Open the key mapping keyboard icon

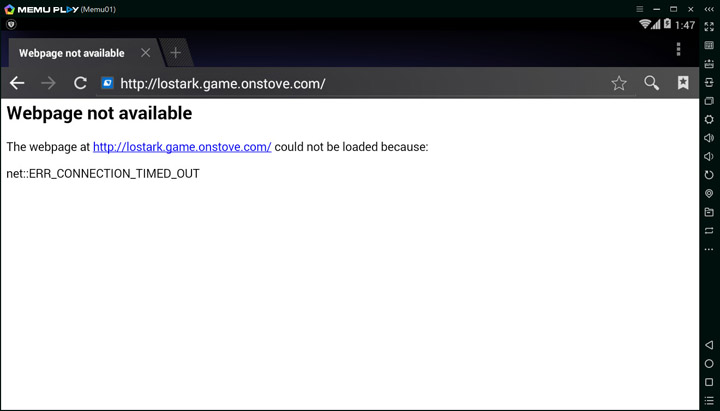click(709, 45)
